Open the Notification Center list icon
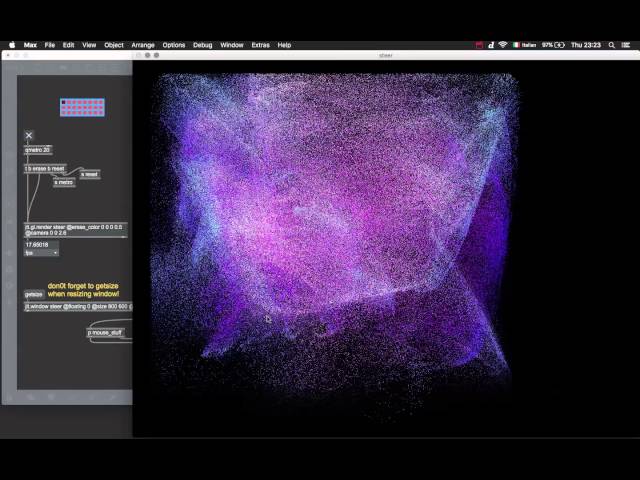This screenshot has height=480, width=640. tap(626, 45)
